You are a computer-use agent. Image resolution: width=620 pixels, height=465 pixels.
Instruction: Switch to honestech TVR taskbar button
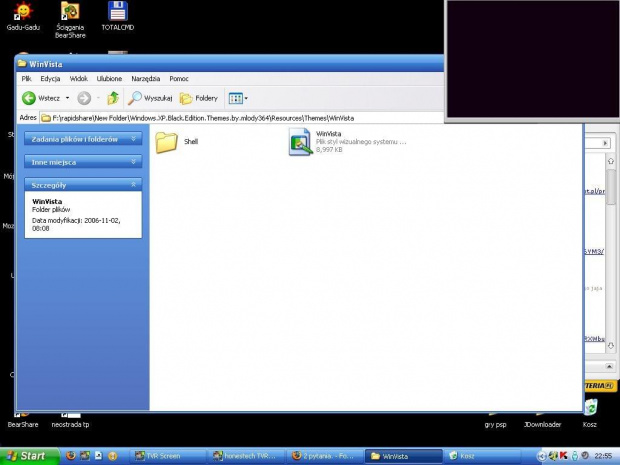coord(246,456)
